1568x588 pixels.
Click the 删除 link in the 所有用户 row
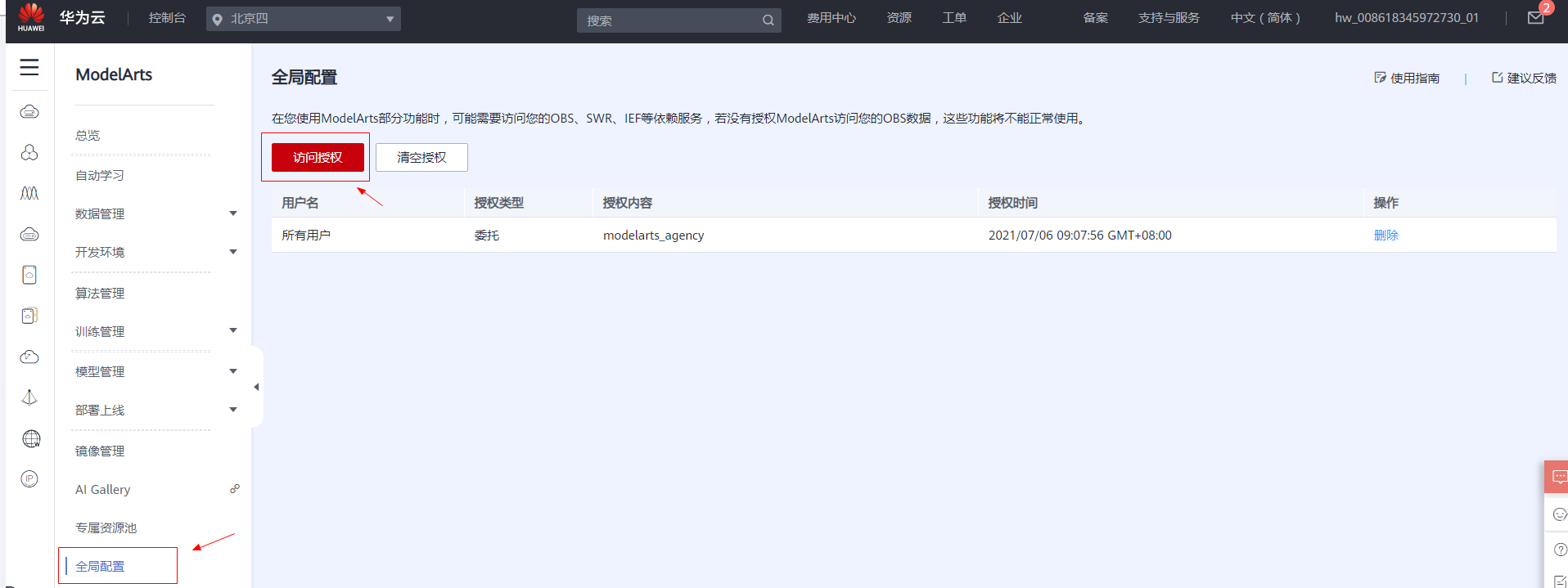(1386, 235)
